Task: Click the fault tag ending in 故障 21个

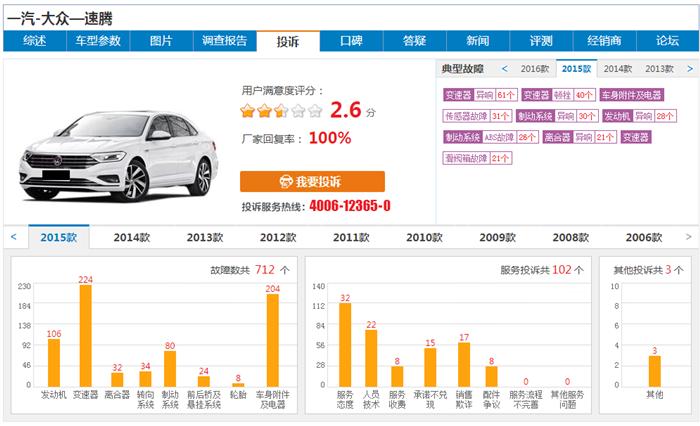Action: pos(477,158)
